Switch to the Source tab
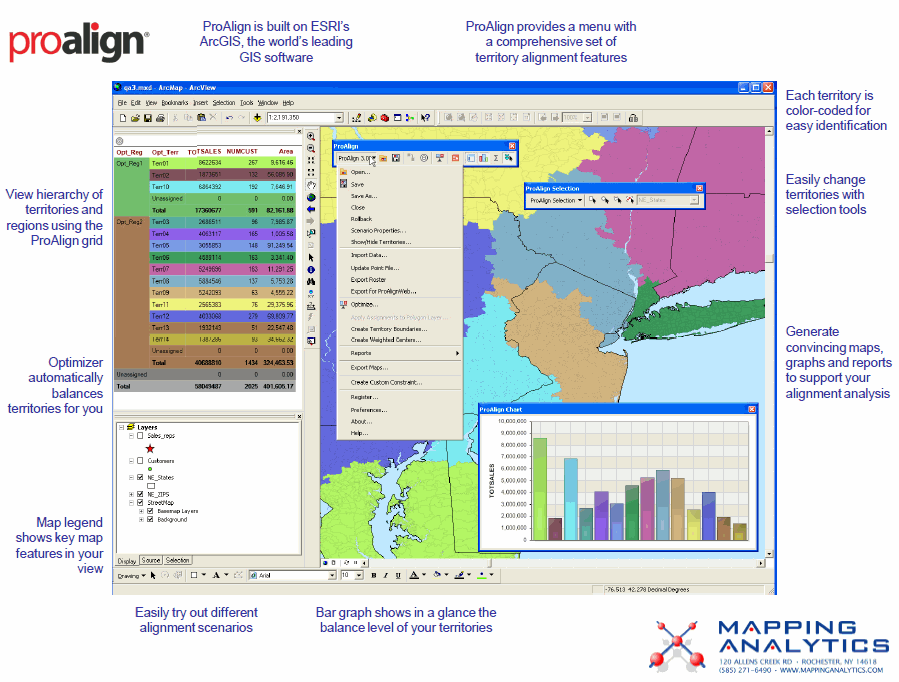Viewport: 899px width, 682px height. click(151, 560)
